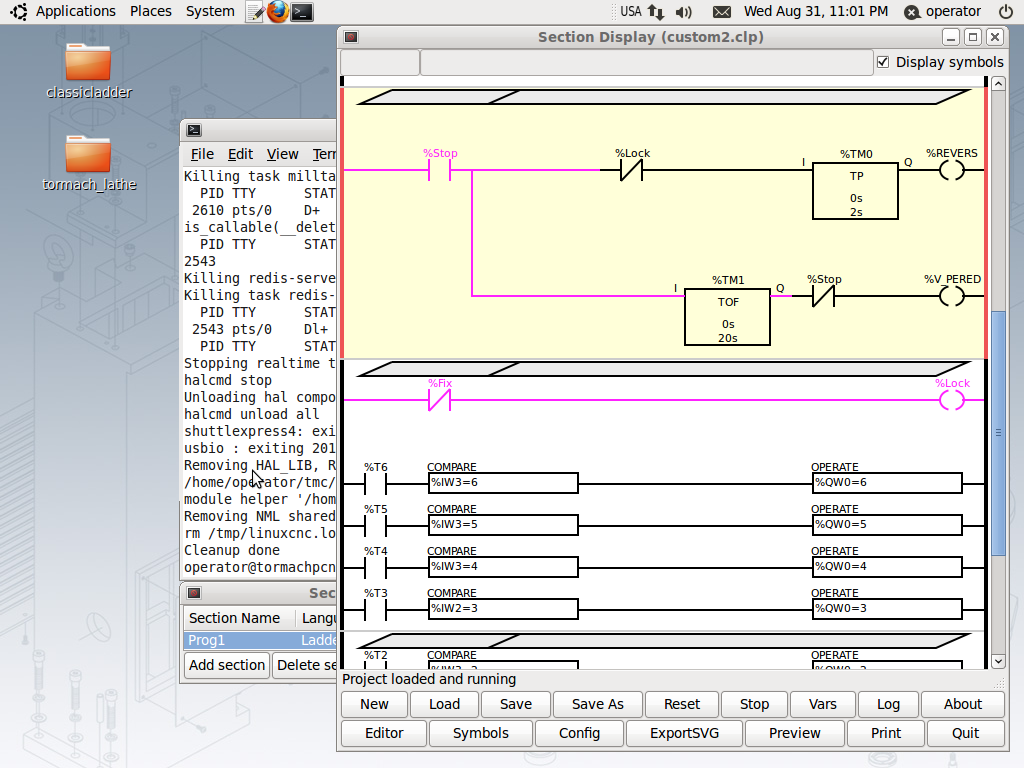Toggle the Display symbols checkbox

tap(883, 62)
